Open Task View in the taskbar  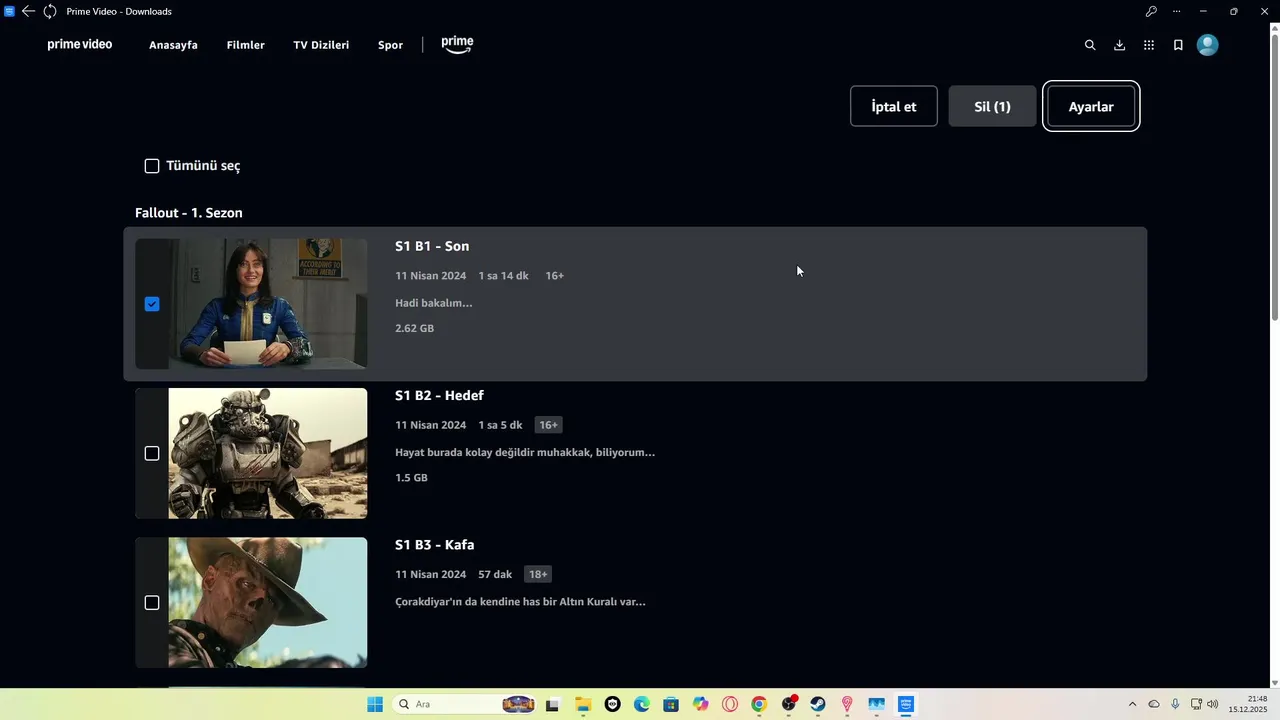point(552,704)
